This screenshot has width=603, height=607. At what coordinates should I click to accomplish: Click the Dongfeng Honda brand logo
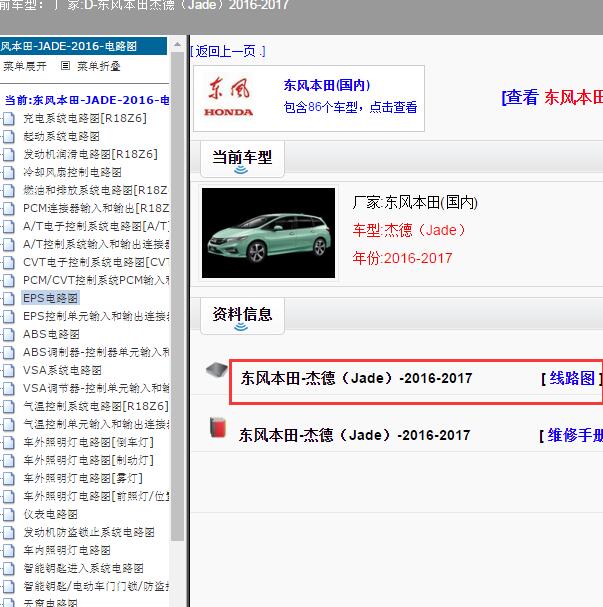click(229, 96)
